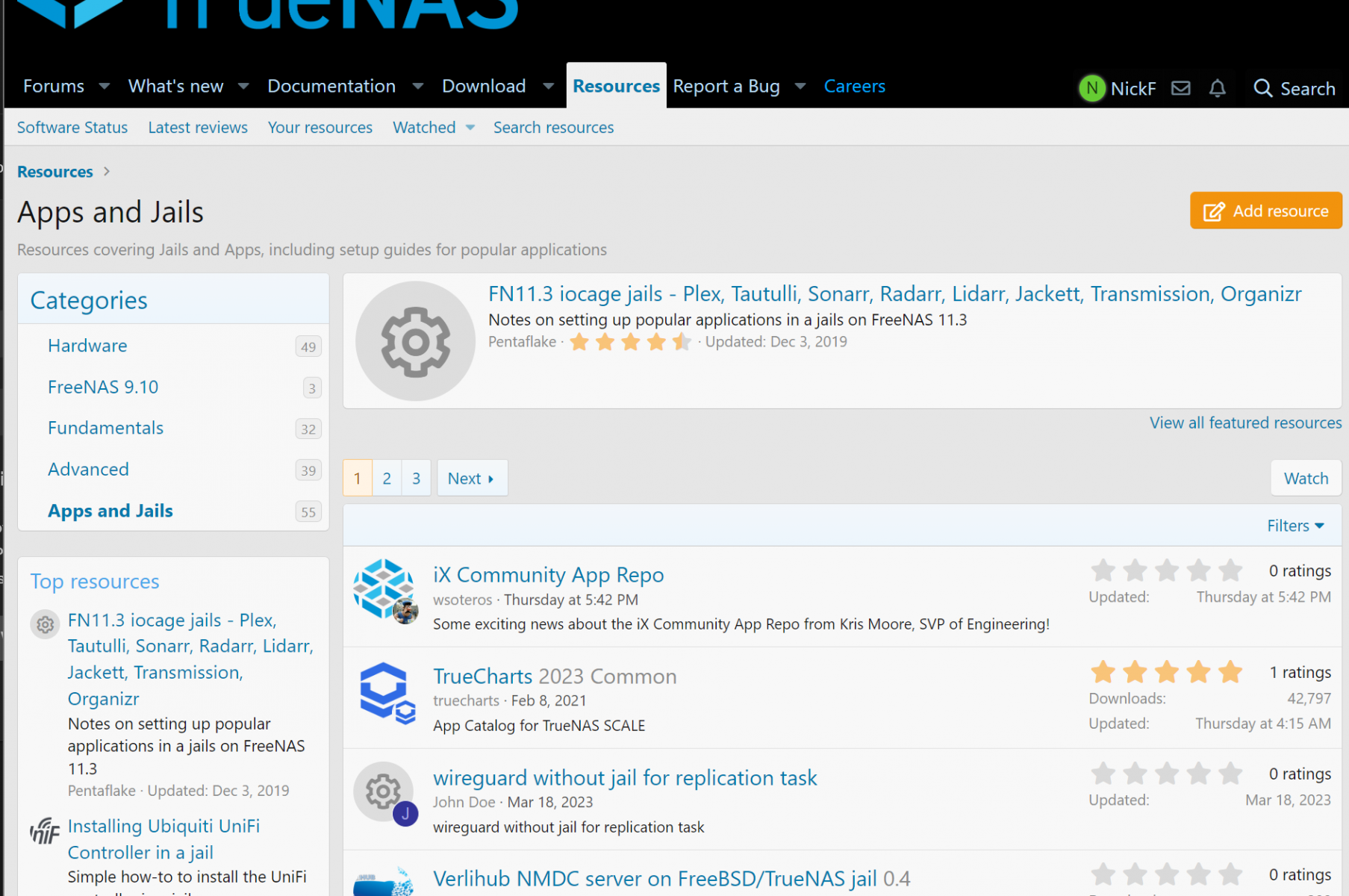Open the Forums tab
Screen dimensions: 1349x896
pyautogui.click(x=54, y=87)
